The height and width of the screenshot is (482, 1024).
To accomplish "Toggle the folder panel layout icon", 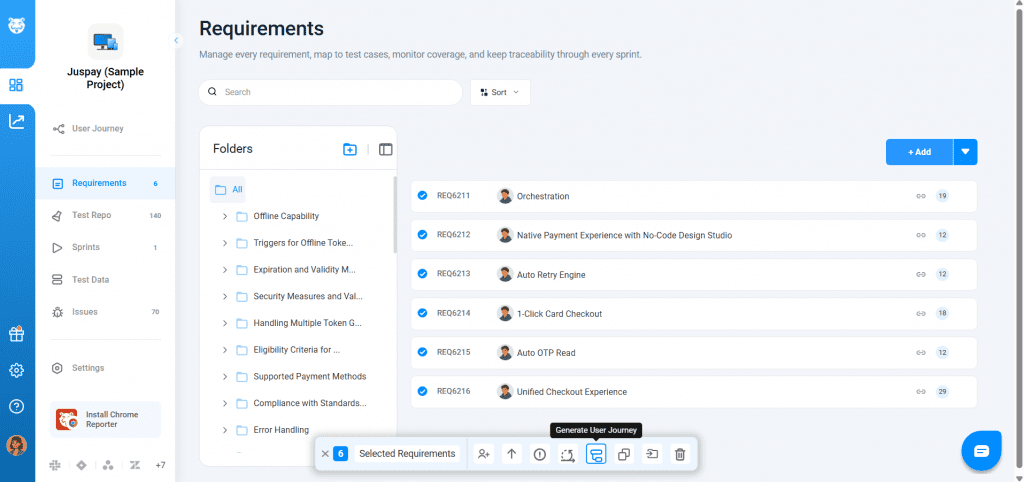I will tap(386, 149).
